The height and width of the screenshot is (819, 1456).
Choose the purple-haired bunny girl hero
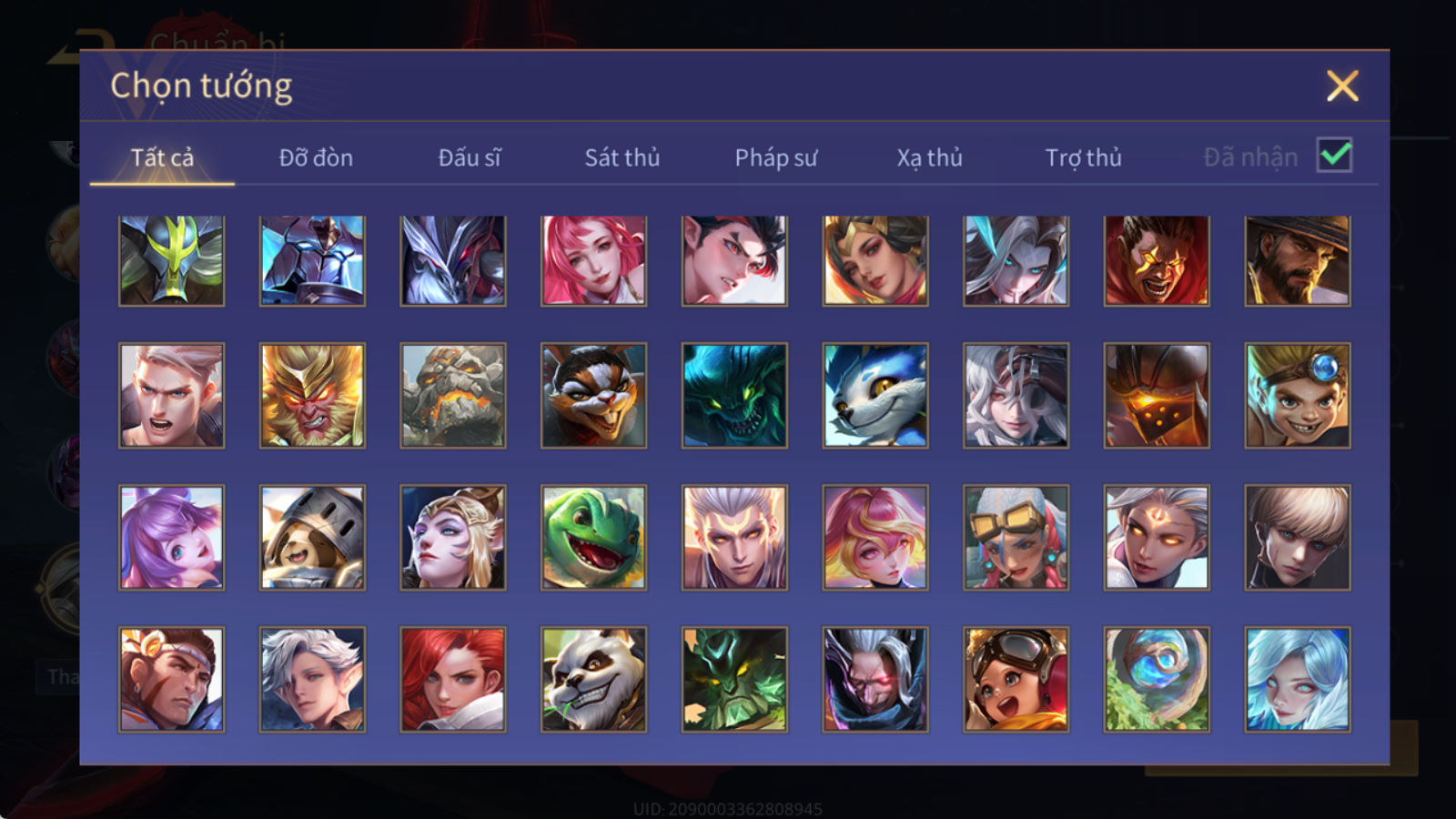pos(171,537)
